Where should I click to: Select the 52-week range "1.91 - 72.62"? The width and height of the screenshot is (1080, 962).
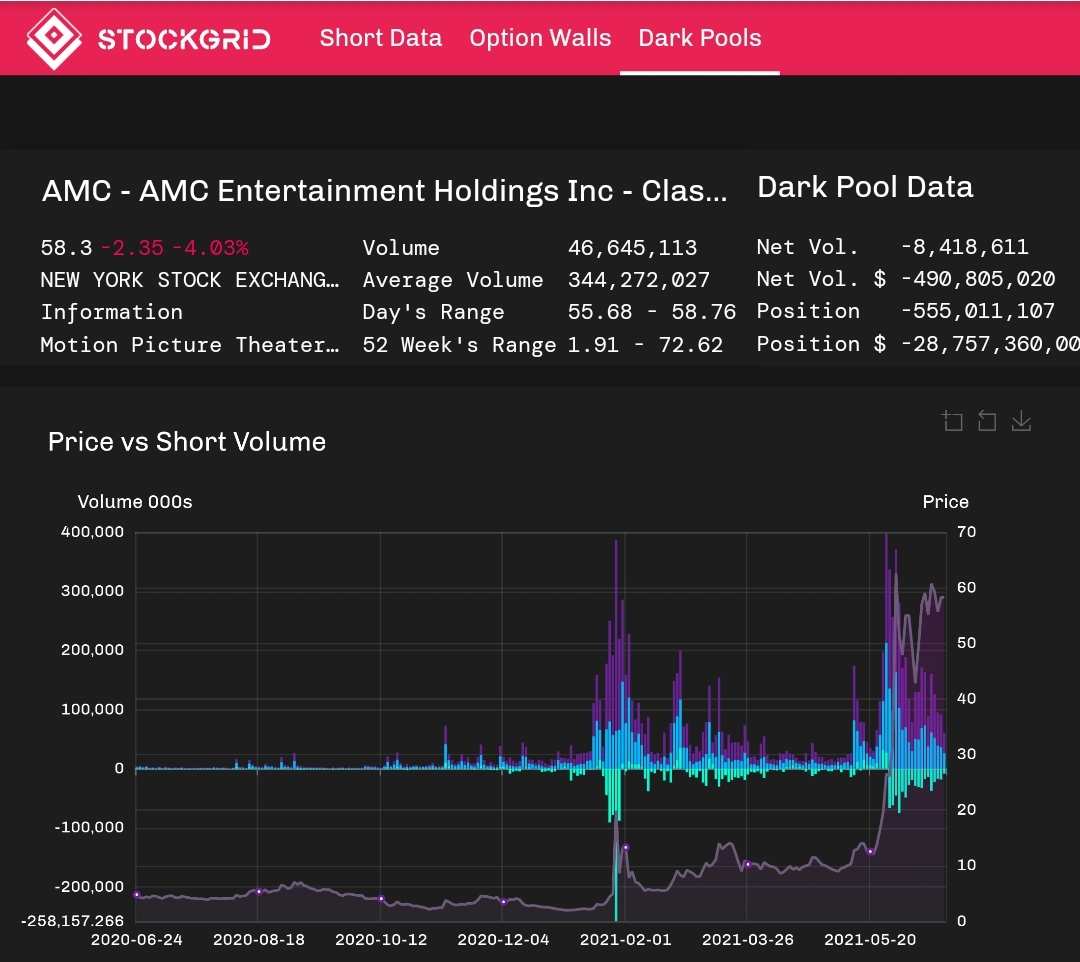(x=645, y=345)
